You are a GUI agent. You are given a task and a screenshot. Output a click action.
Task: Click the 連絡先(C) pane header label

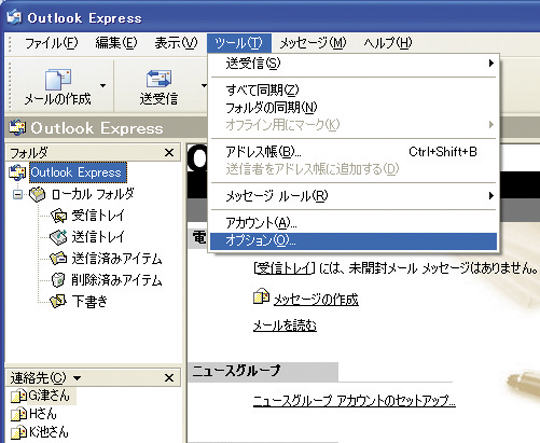[x=38, y=378]
